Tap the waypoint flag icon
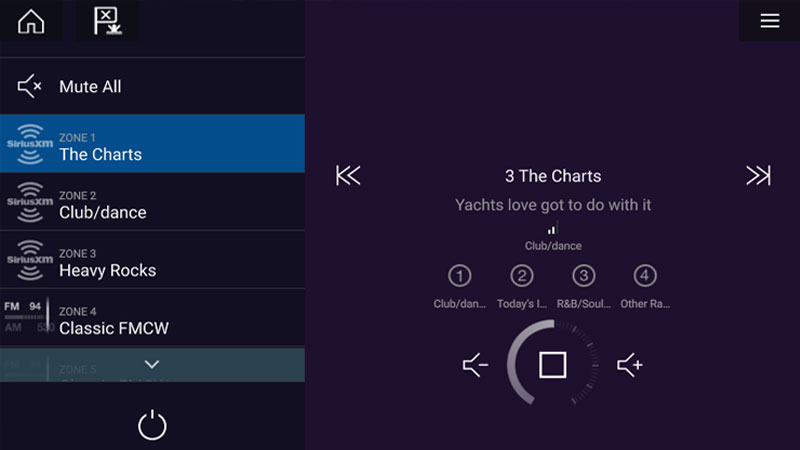Viewport: 800px width, 450px height. coord(106,21)
